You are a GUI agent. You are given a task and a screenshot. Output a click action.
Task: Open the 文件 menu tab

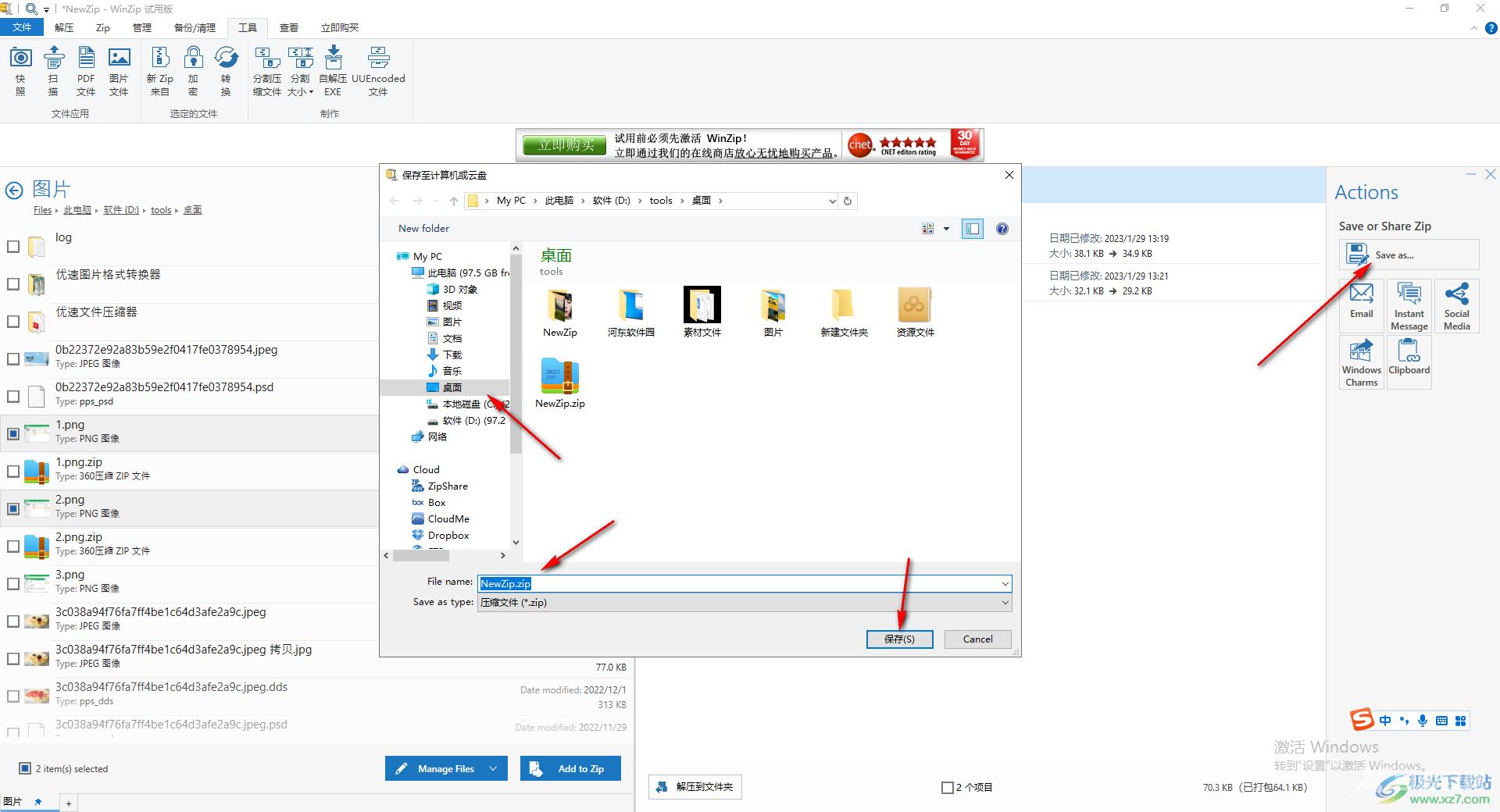22,27
